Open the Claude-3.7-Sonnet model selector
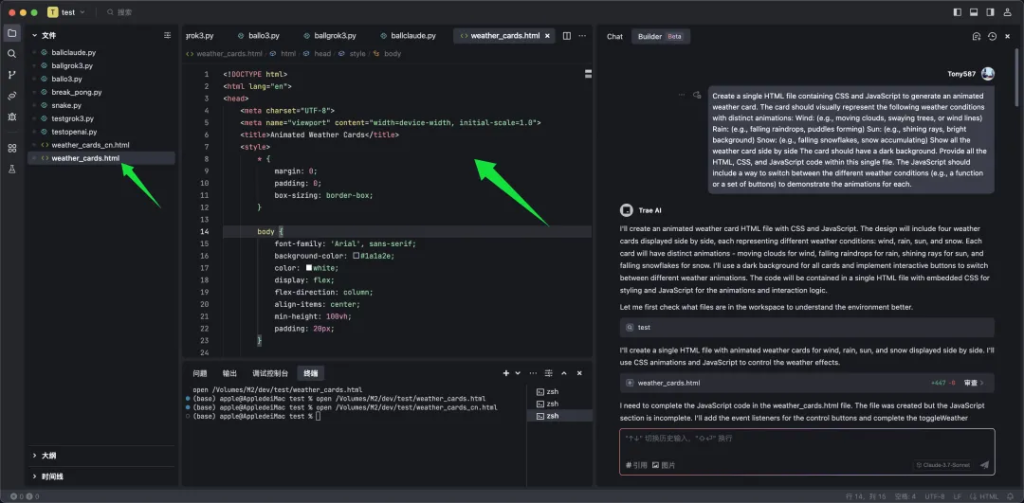The width and height of the screenshot is (1024, 503). coord(942,465)
